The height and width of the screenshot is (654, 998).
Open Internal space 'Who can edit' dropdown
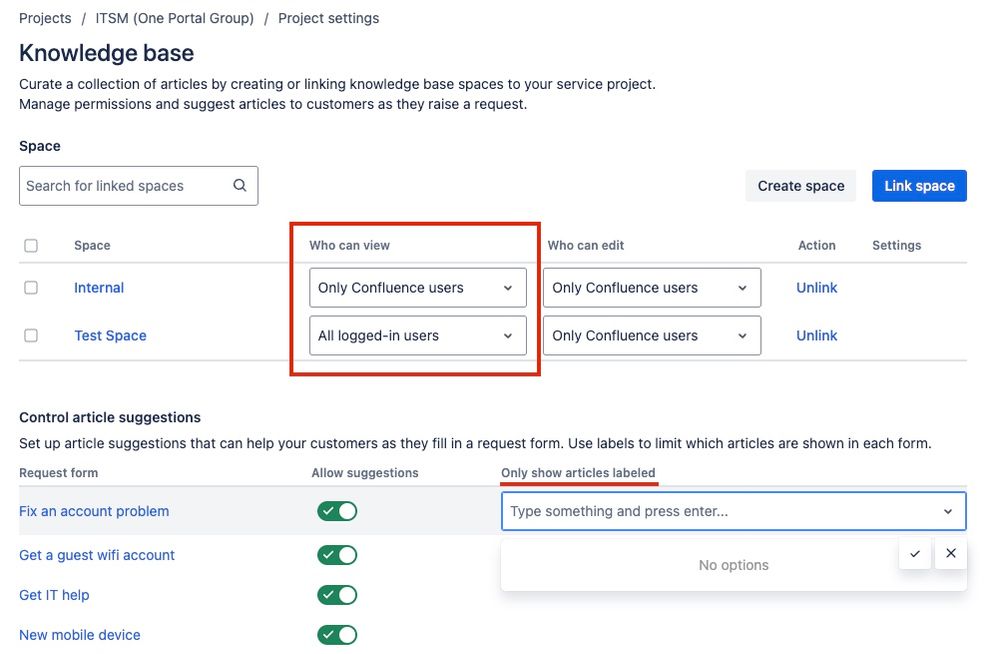coord(651,288)
